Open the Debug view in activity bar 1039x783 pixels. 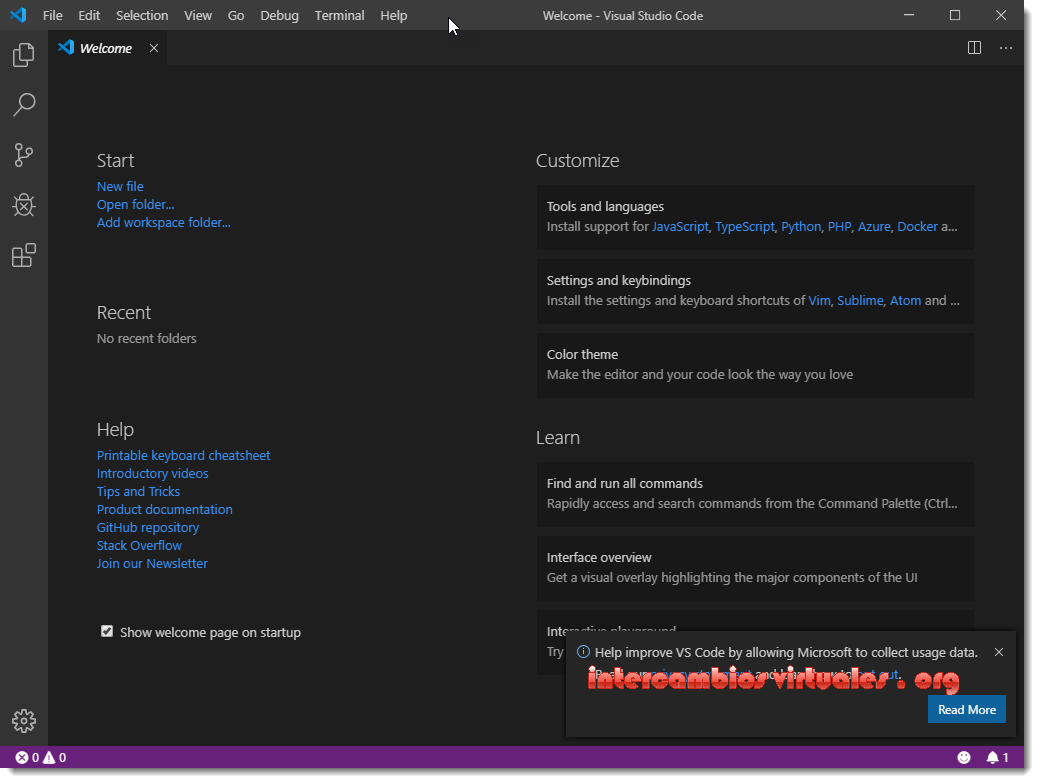click(x=24, y=205)
